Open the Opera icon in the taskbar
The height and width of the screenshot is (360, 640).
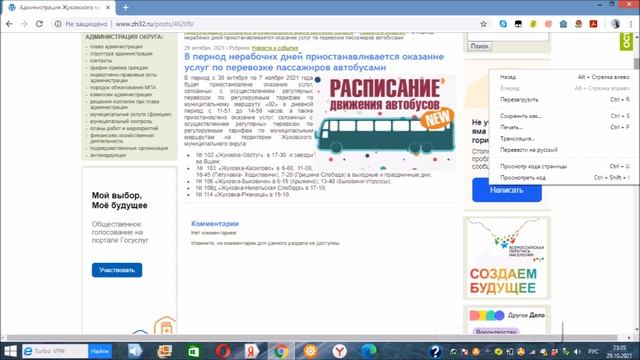coord(223,351)
